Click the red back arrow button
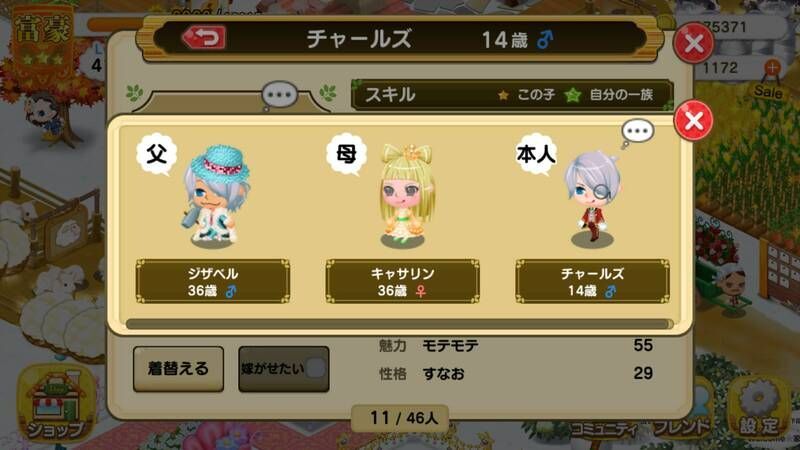Screen dimensions: 800x450 pyautogui.click(x=204, y=37)
